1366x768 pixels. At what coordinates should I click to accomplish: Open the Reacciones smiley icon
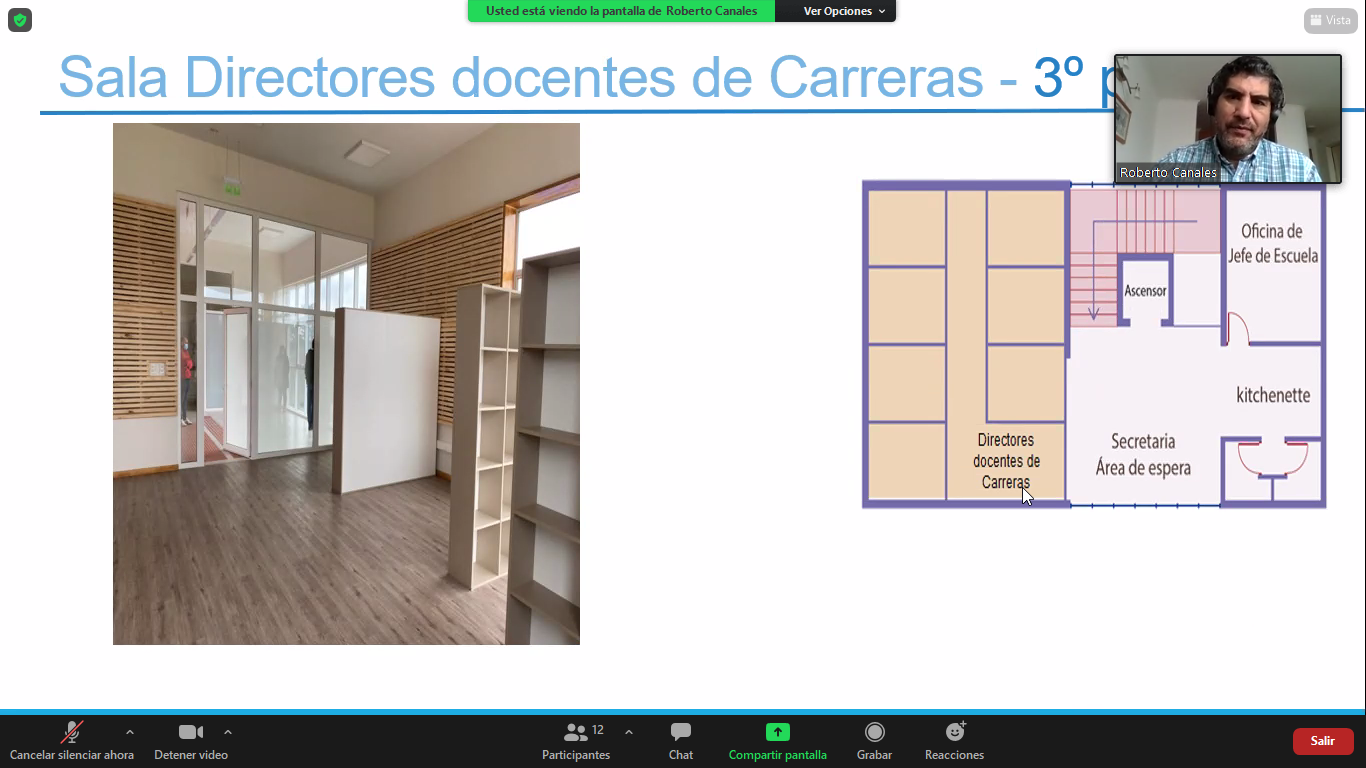tap(954, 732)
